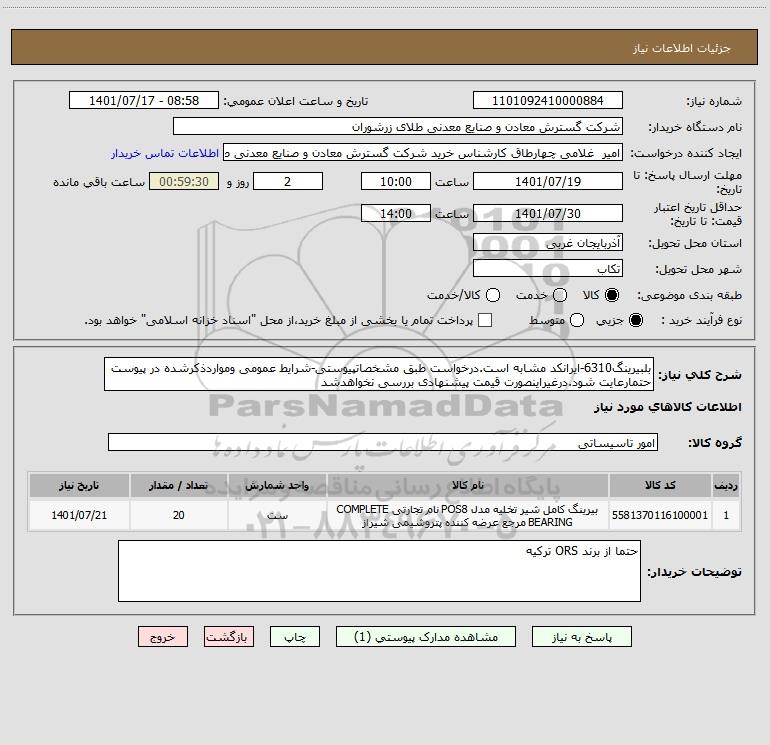Viewport: 770px width, 745px height.
Task: Click the جزئیات اطلاعات نیاز header title
Action: click(x=681, y=48)
